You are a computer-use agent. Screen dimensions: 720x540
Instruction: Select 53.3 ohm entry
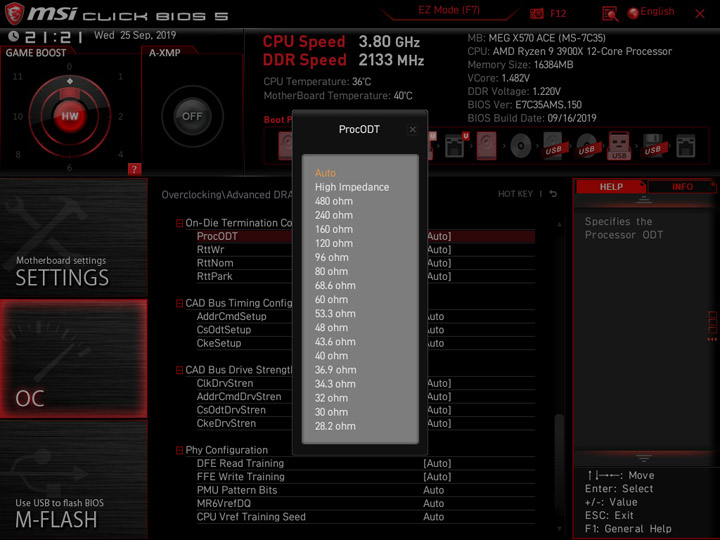coord(335,314)
